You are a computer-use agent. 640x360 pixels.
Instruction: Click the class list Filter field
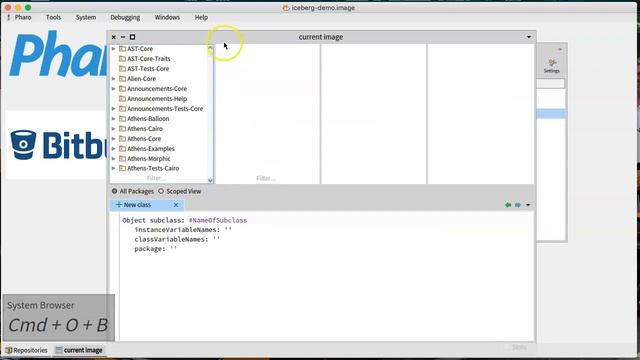[x=266, y=178]
